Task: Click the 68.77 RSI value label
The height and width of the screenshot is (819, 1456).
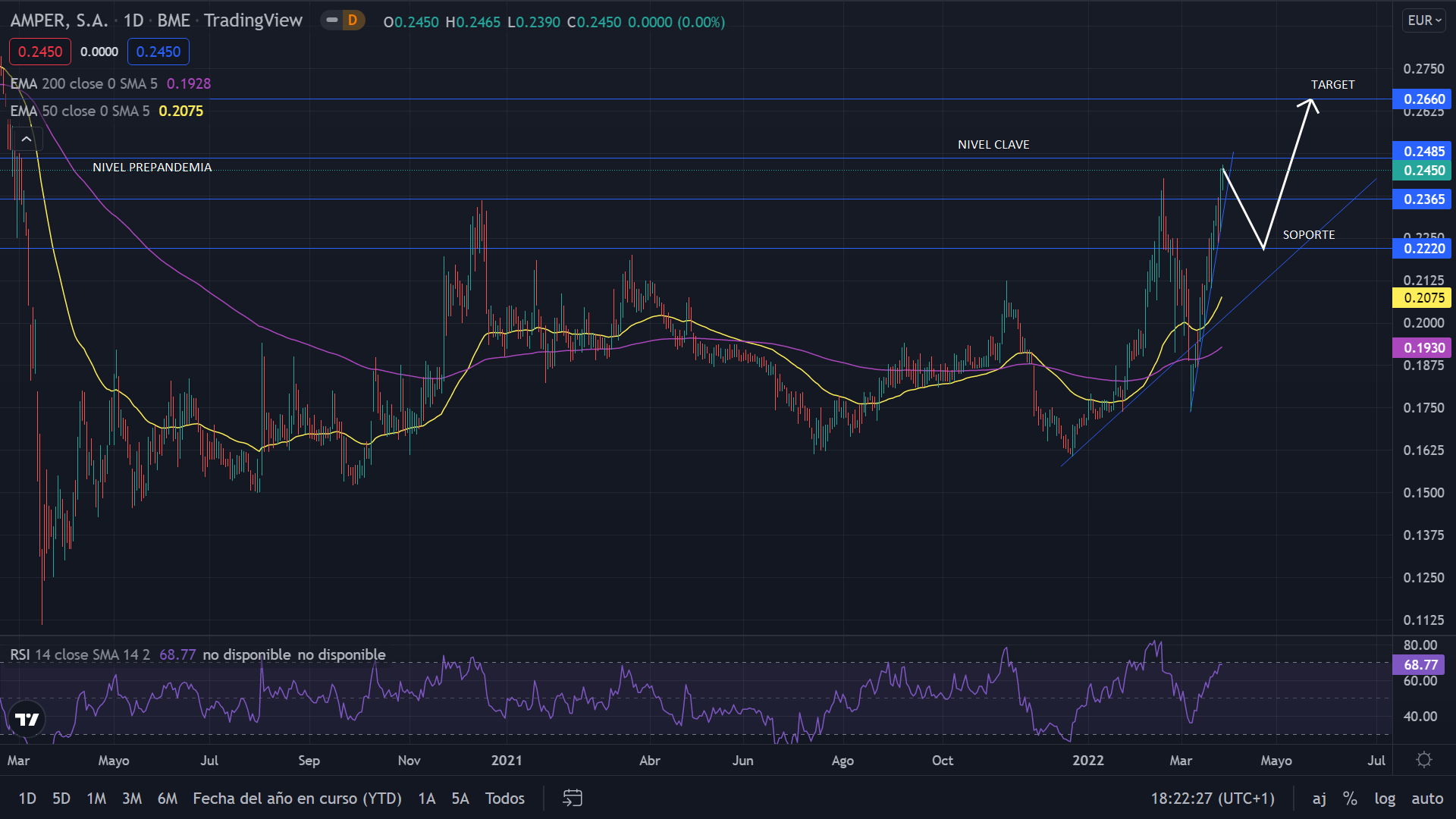Action: (1419, 665)
